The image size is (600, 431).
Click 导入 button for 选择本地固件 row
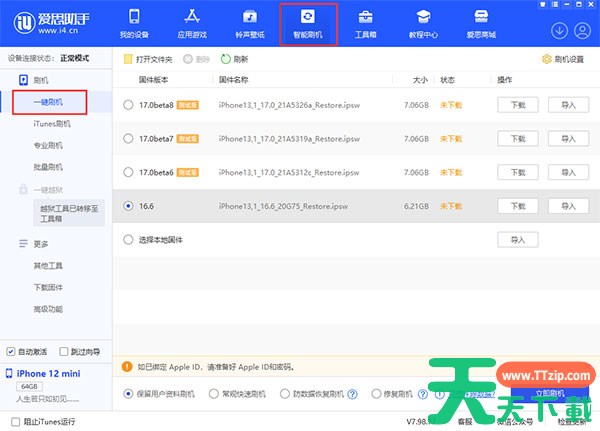[x=518, y=240]
